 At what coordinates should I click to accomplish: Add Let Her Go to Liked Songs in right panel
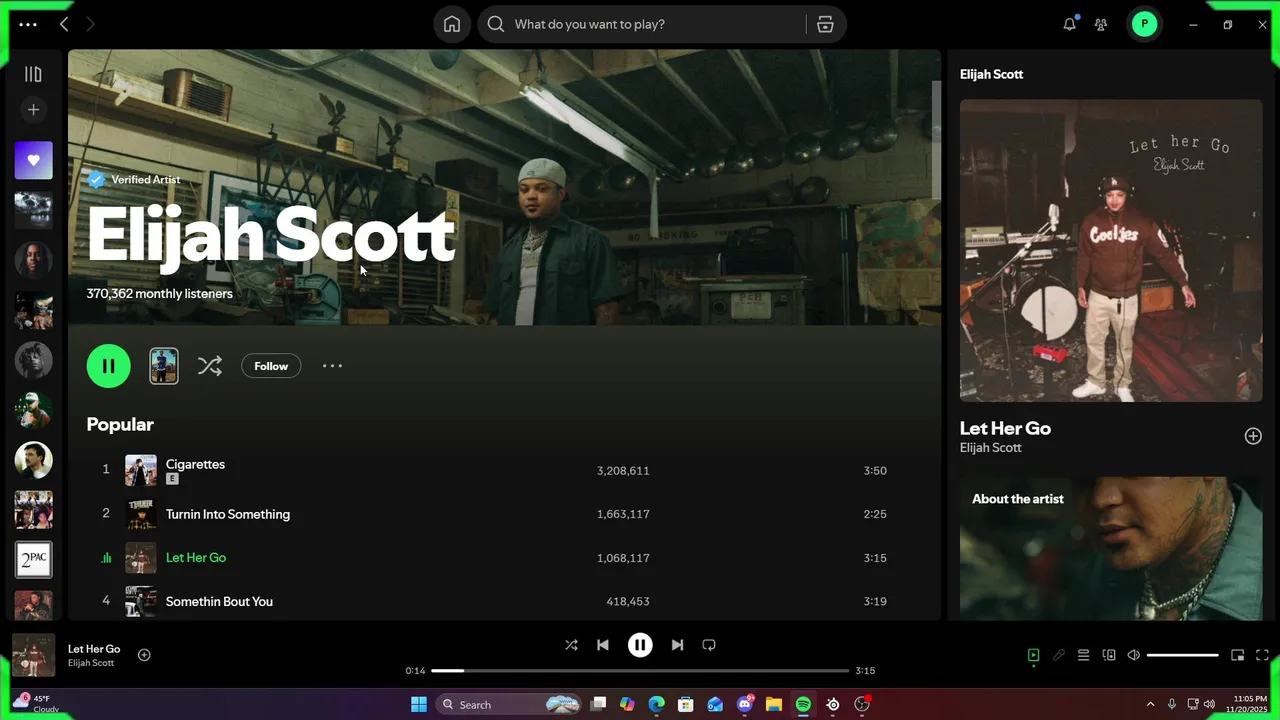click(x=1253, y=436)
